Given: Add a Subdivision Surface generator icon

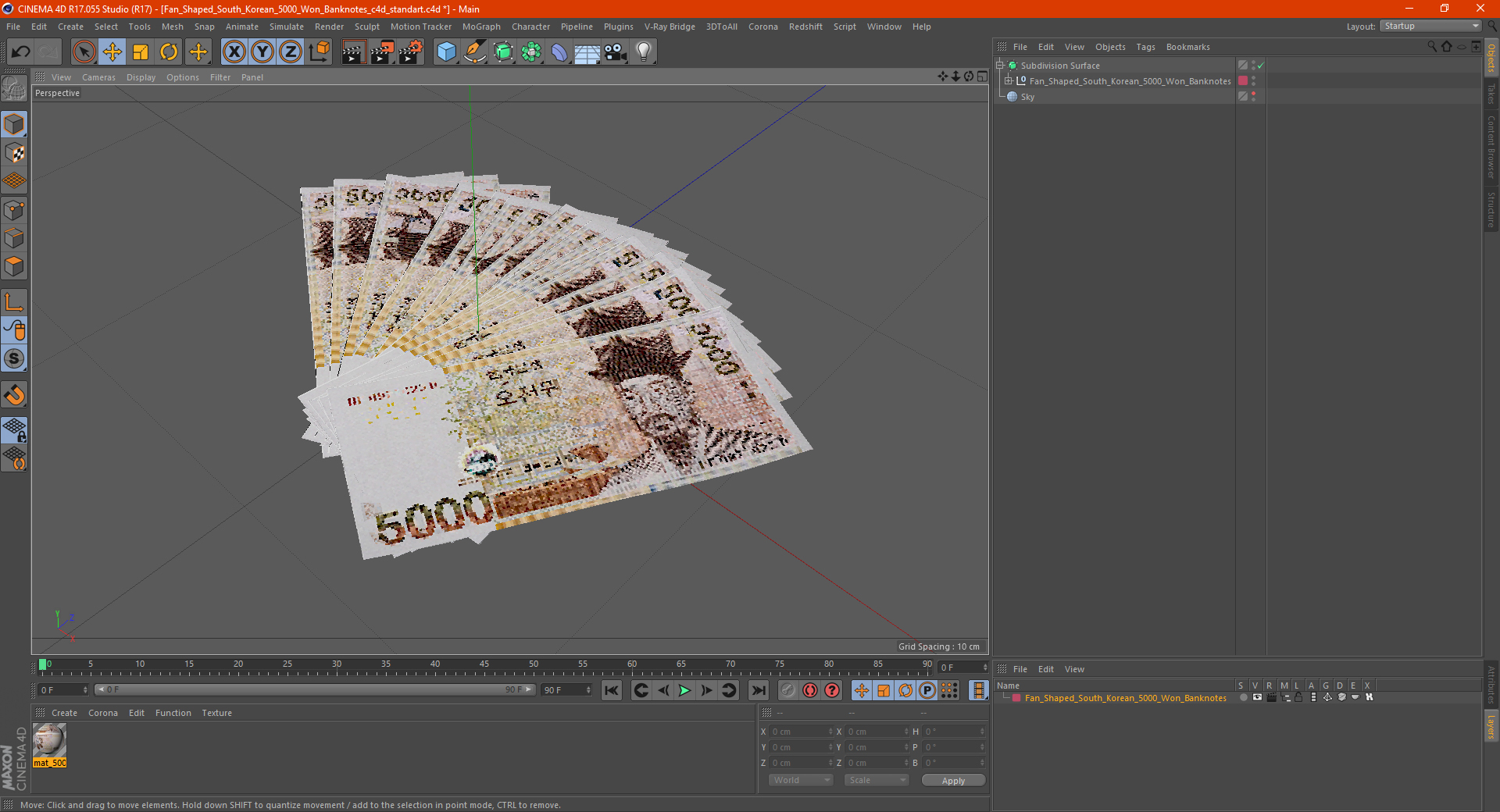Looking at the screenshot, I should (503, 52).
